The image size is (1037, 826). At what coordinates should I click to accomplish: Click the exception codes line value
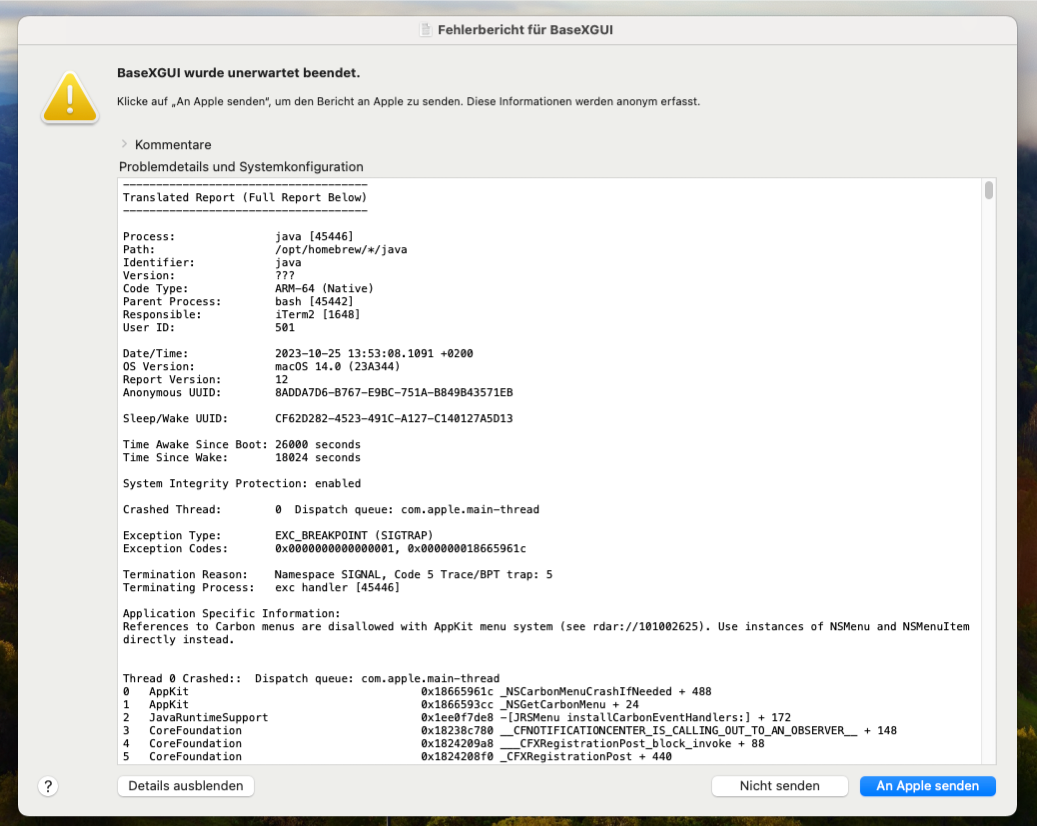401,548
